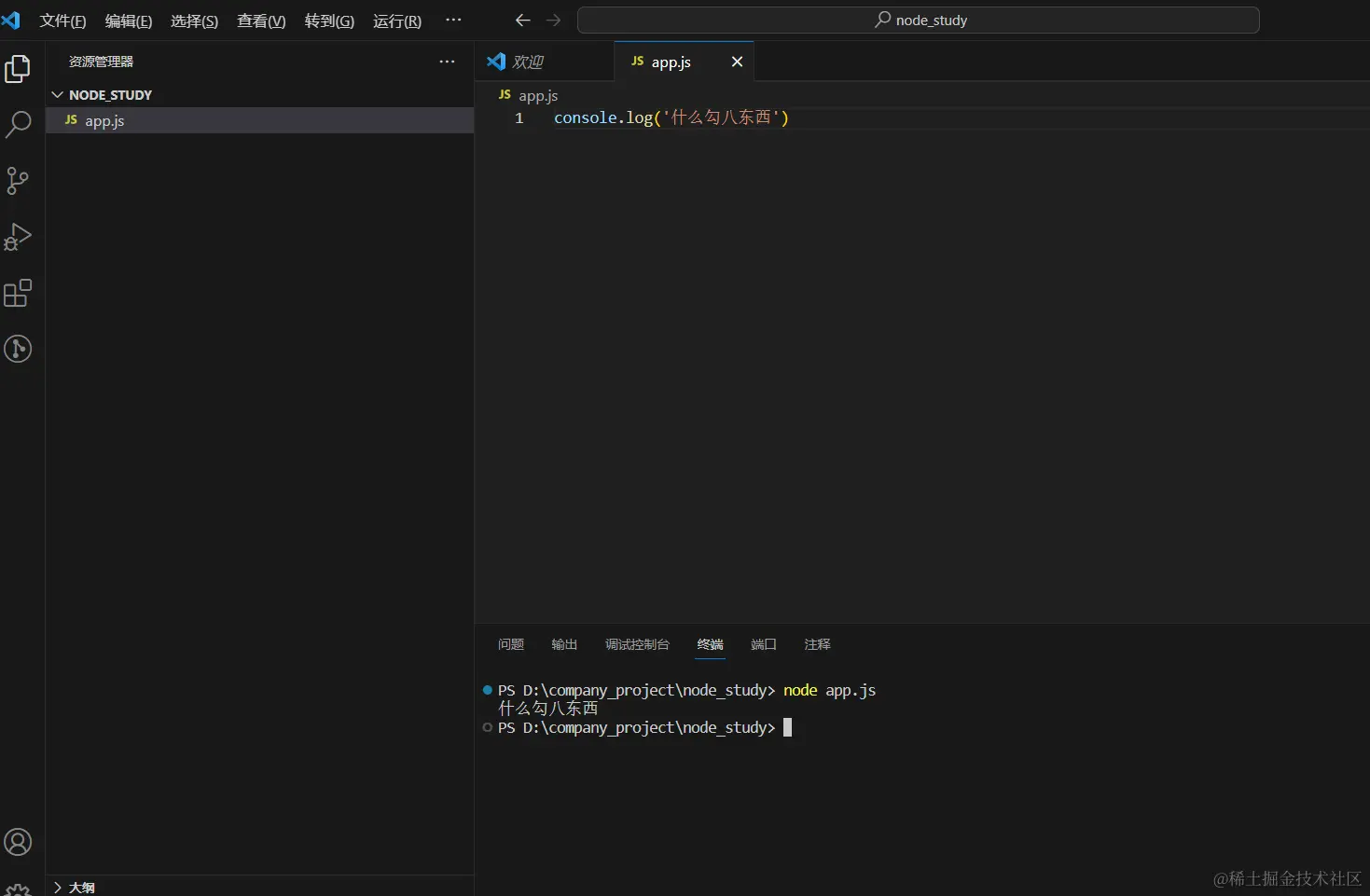Click the JS icon of app.js in explorer
The height and width of the screenshot is (896, 1370).
71,120
